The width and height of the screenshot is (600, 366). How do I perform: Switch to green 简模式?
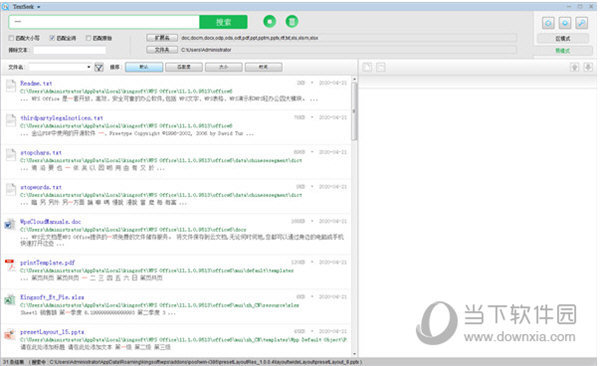(x=563, y=51)
